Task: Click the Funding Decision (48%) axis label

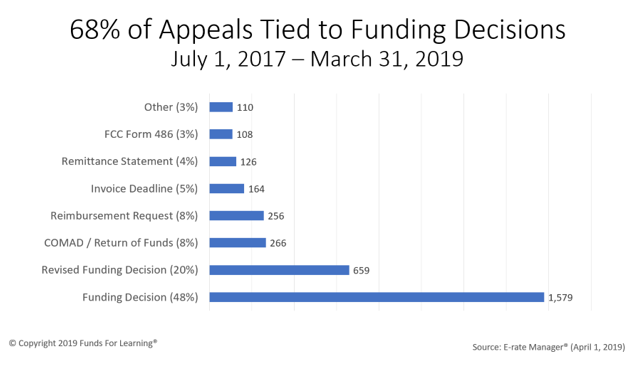Action: coord(140,297)
